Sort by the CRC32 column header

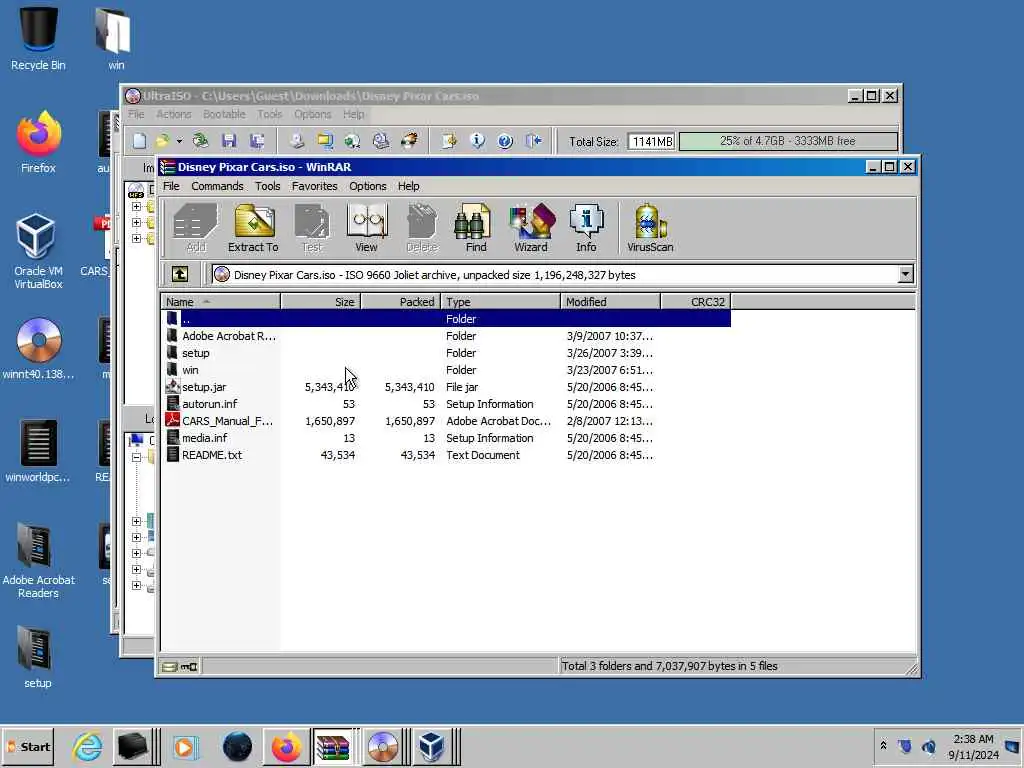696,302
